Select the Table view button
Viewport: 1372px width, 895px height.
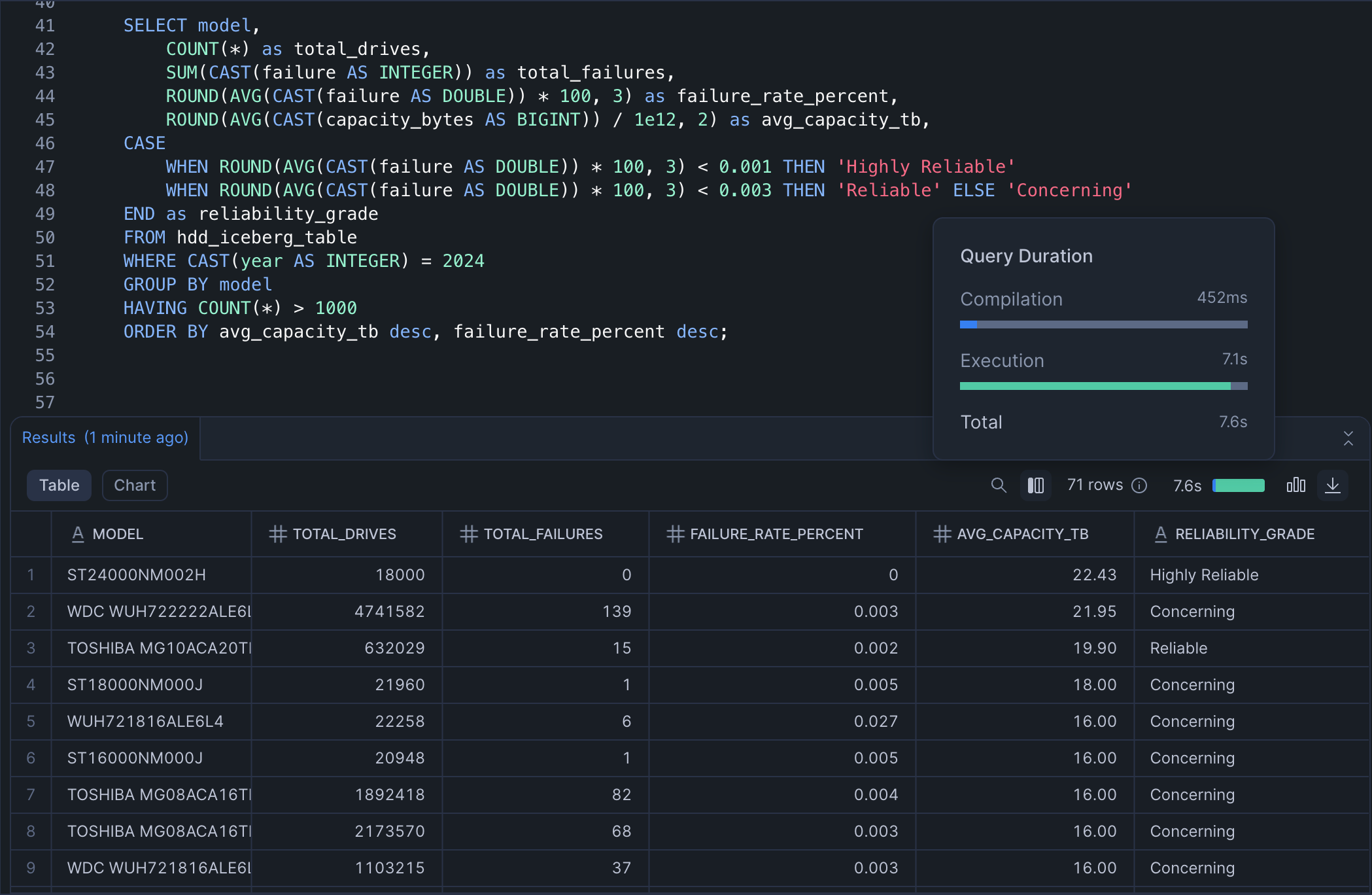(59, 485)
